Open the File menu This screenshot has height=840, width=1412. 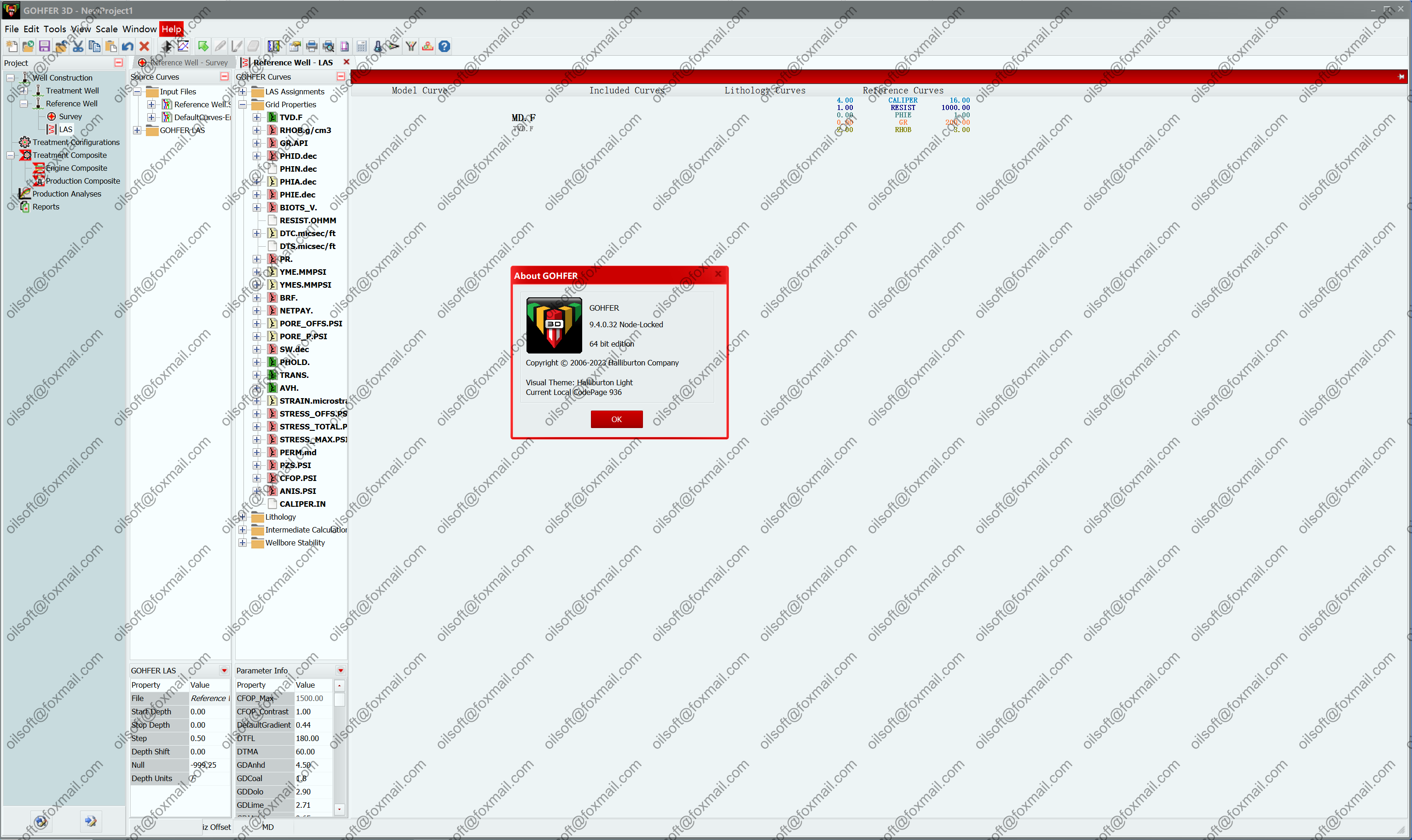click(12, 29)
